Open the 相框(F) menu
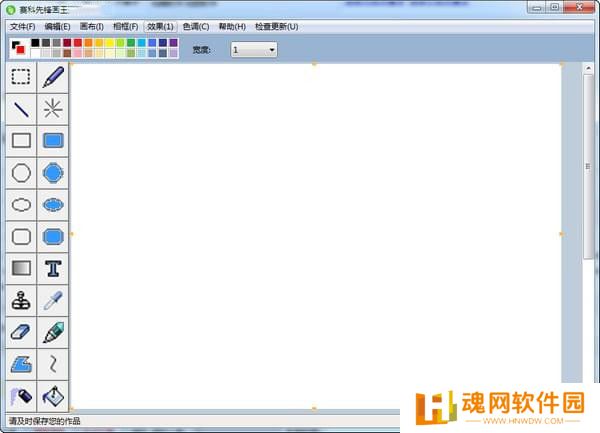 coord(126,26)
